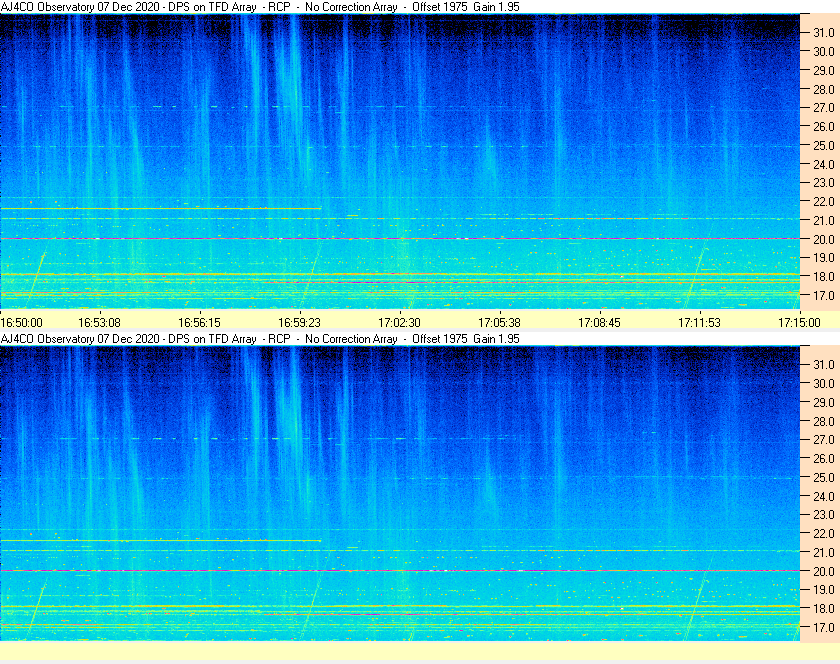This screenshot has height=664, width=840.
Task: Click the 19.0 frequency label in upper spectrogram
Action: 824,258
